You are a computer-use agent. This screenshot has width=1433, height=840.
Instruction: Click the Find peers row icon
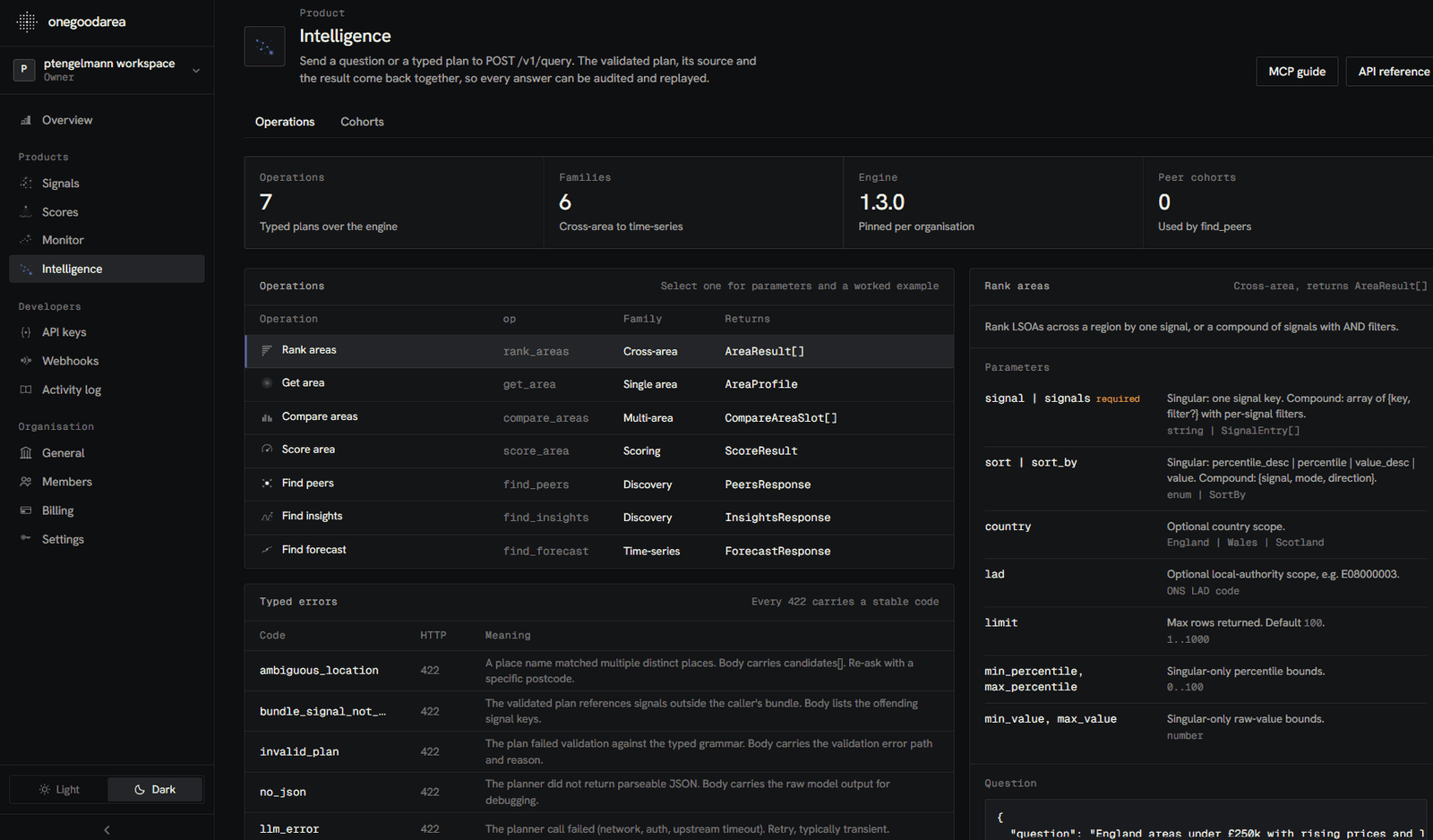[267, 484]
